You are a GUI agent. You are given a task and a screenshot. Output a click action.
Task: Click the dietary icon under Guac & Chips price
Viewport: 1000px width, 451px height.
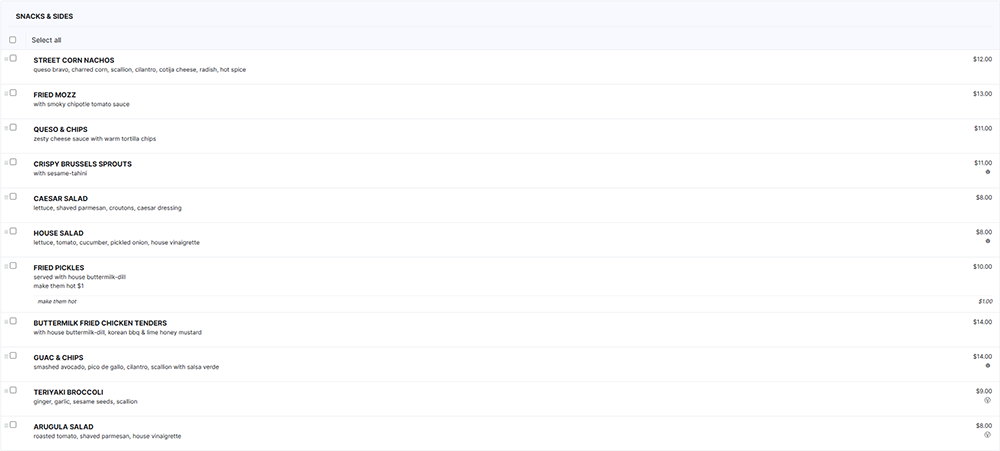click(988, 366)
